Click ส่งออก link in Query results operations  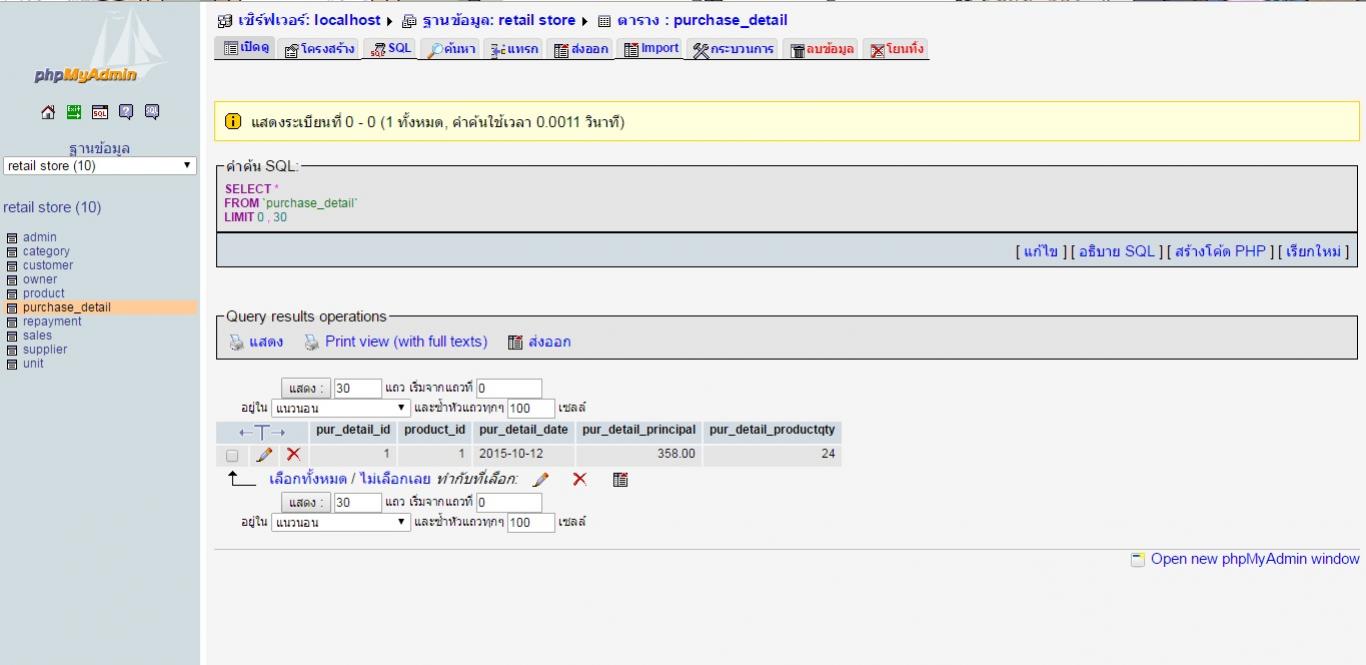click(549, 342)
